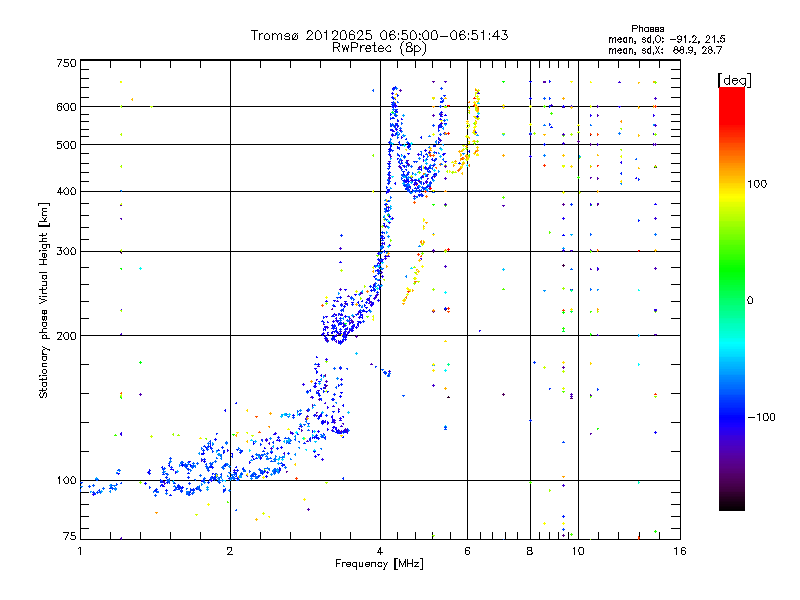This screenshot has width=800, height=600.
Task: Click the 'Stationary phase Virtual Height [km]' axis label
Action: pos(44,300)
